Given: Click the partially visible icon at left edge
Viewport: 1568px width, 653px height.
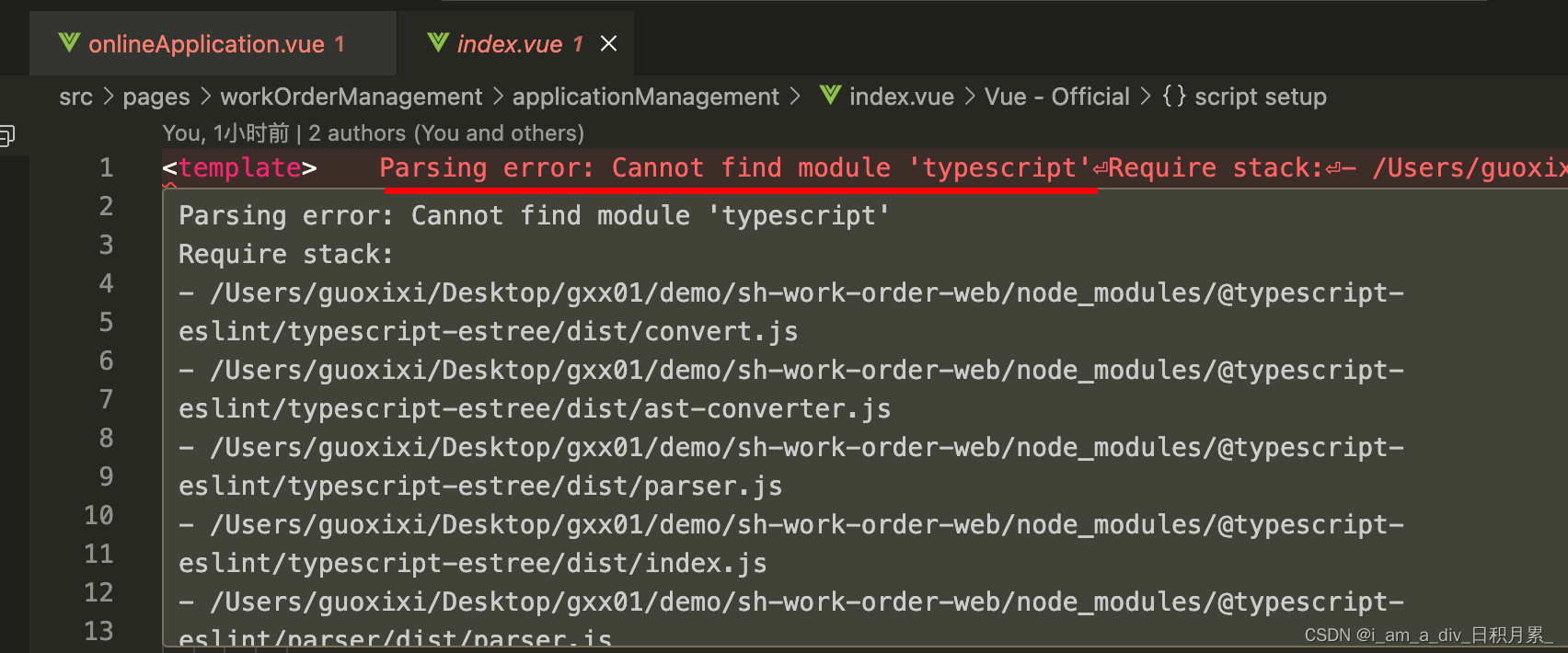Looking at the screenshot, I should [x=6, y=136].
